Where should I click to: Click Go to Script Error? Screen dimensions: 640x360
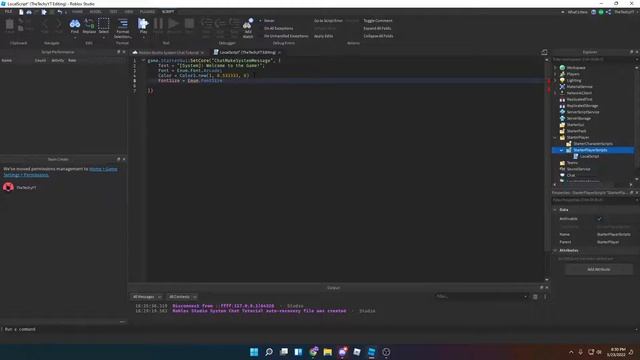[x=328, y=20]
